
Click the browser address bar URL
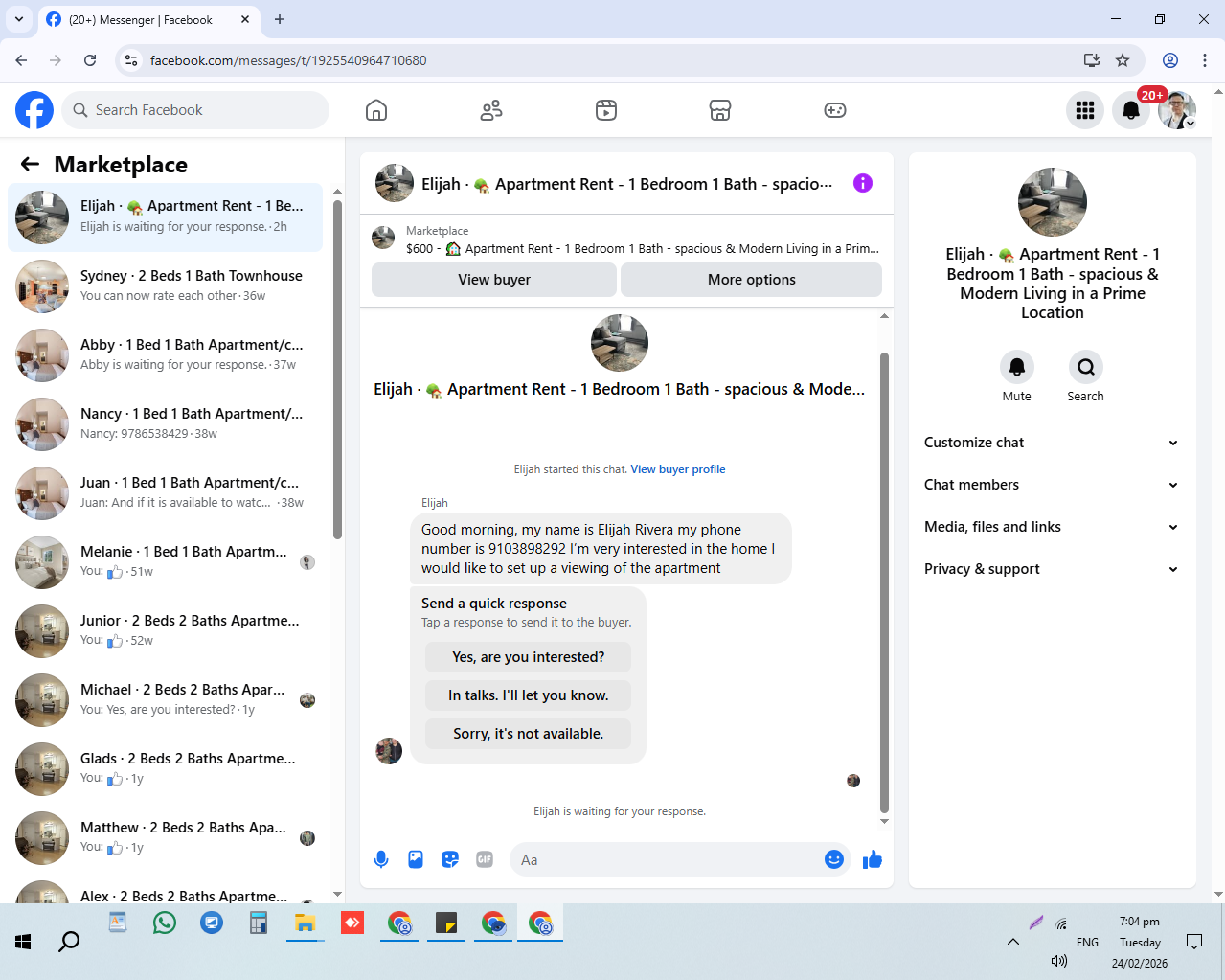pos(288,60)
